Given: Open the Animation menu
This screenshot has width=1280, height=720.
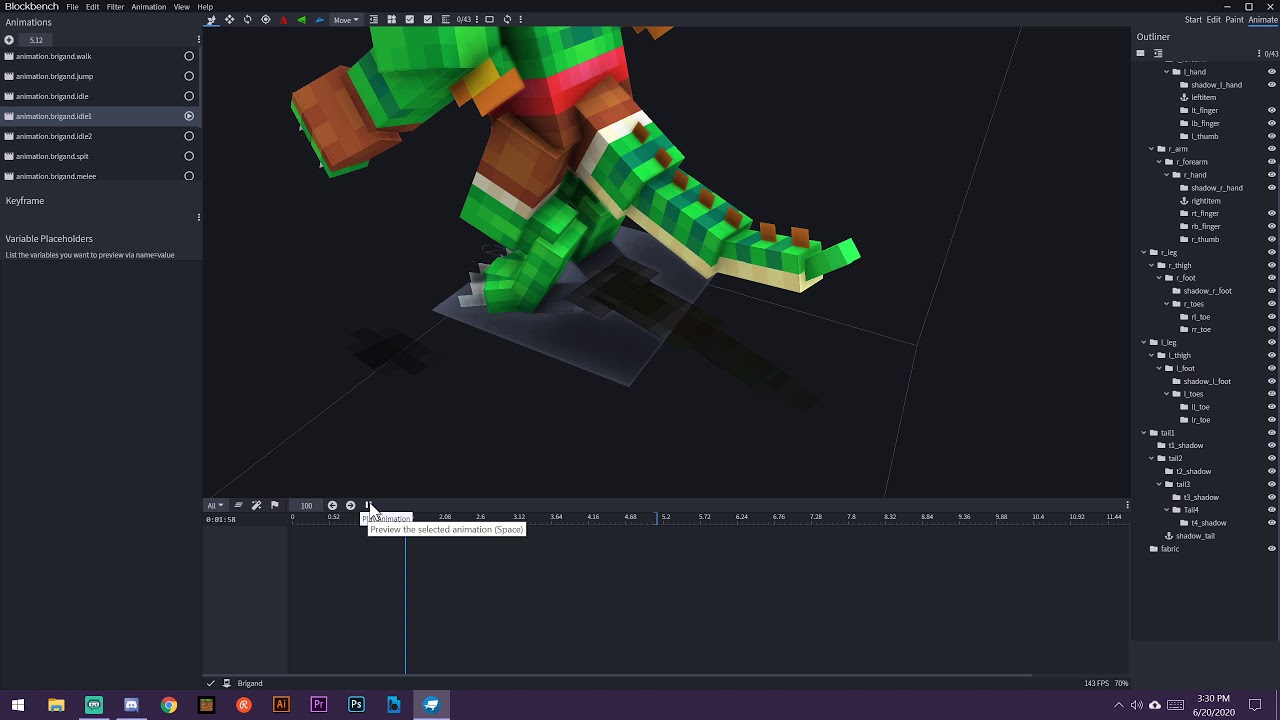Looking at the screenshot, I should 148,7.
